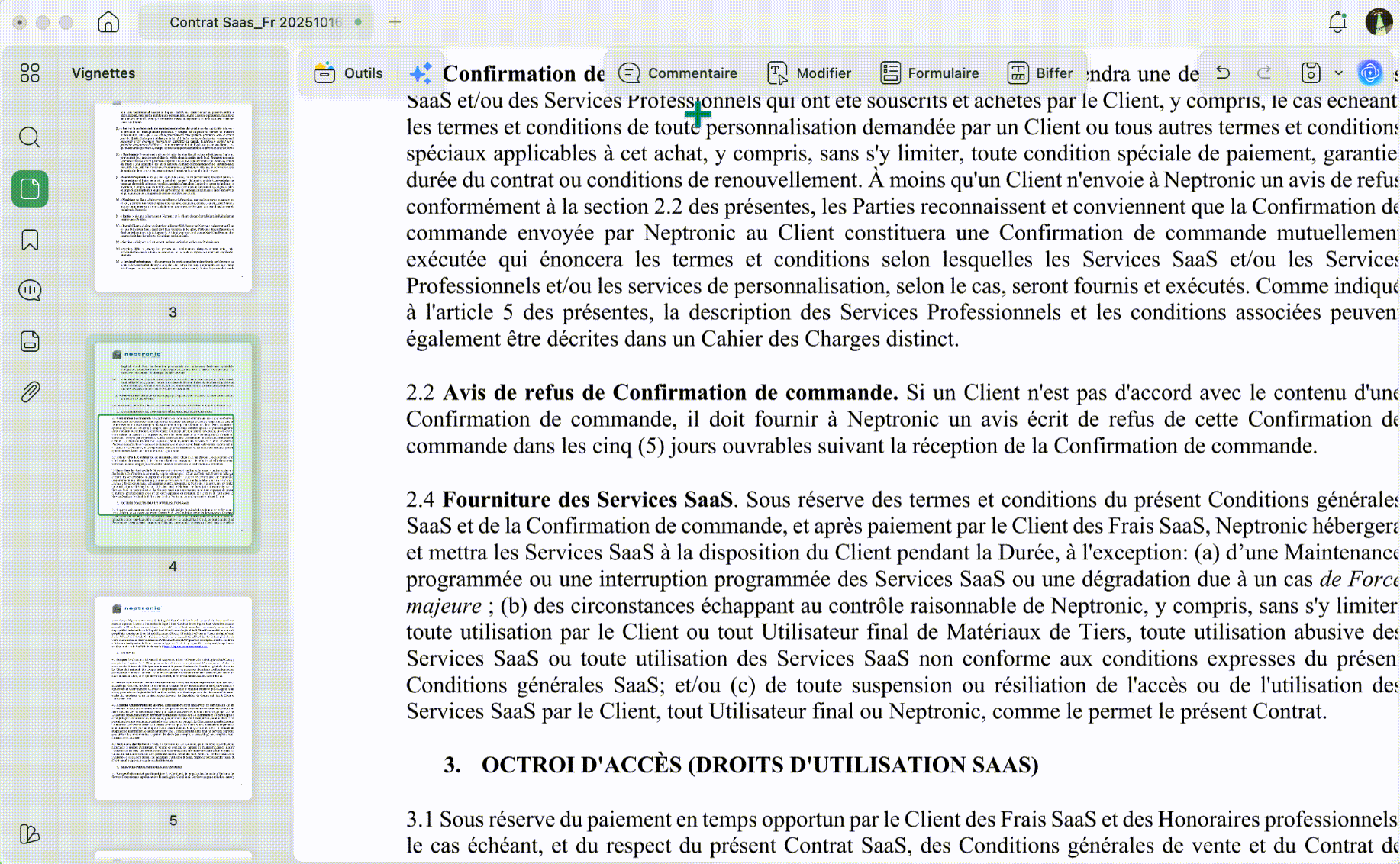Click heading '2.4 Fourniture des Services SaaS'
The height and width of the screenshot is (864, 1400).
pos(569,499)
